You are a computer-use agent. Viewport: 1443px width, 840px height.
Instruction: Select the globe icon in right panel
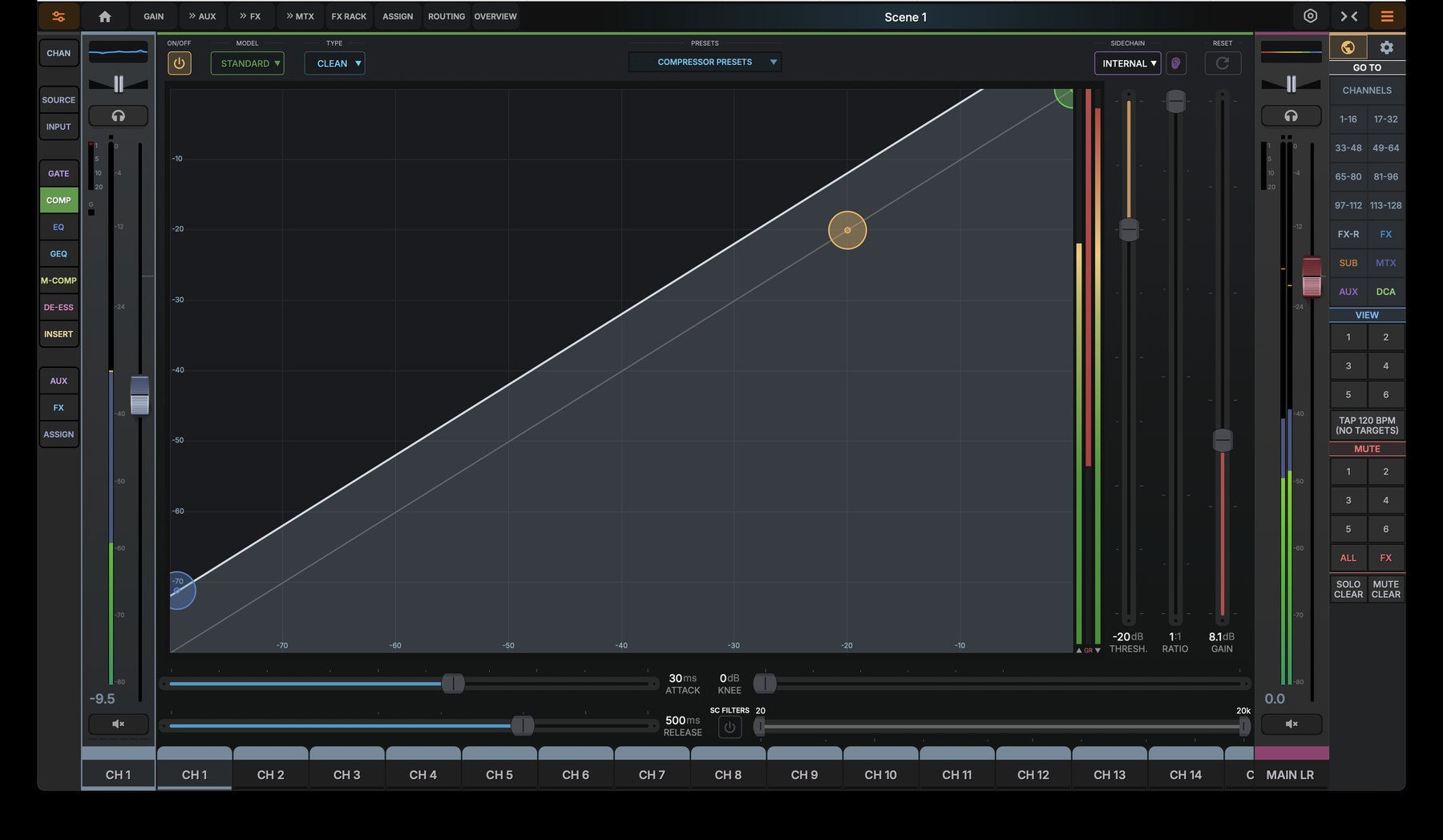point(1348,47)
